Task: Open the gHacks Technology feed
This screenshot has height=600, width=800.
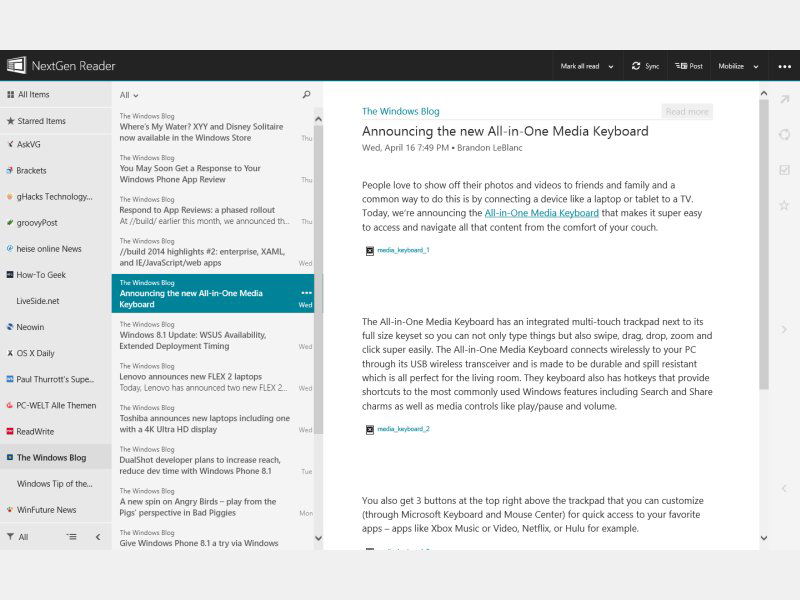Action: pyautogui.click(x=56, y=196)
